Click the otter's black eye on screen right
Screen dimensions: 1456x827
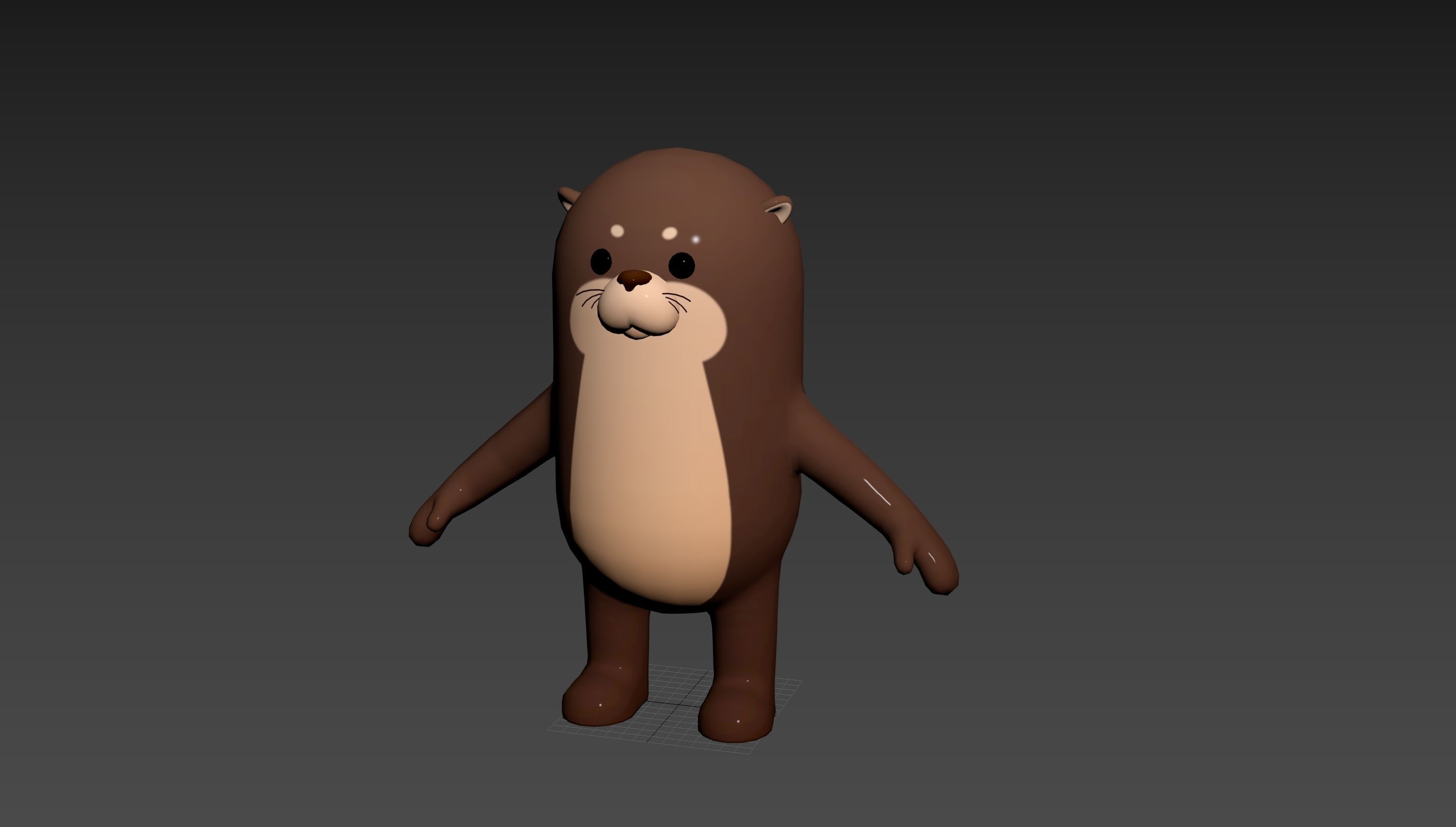tap(682, 265)
